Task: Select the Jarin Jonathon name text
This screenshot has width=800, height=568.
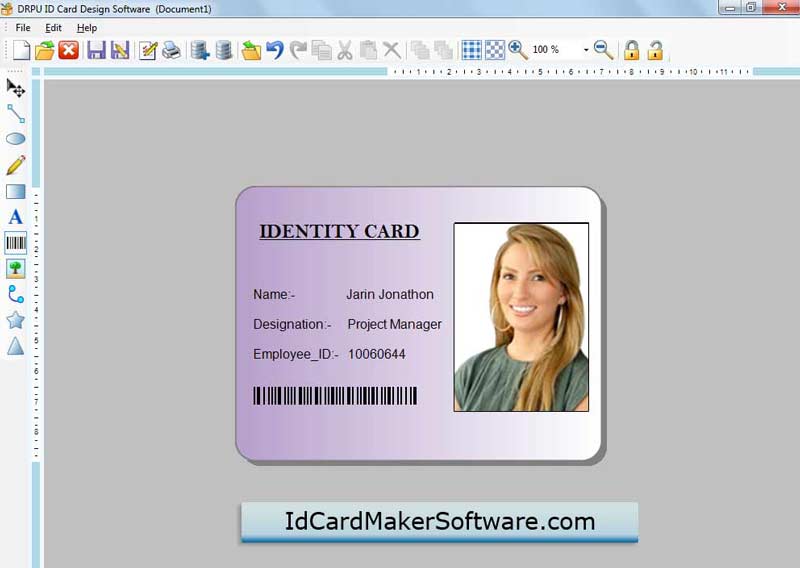Action: click(390, 294)
